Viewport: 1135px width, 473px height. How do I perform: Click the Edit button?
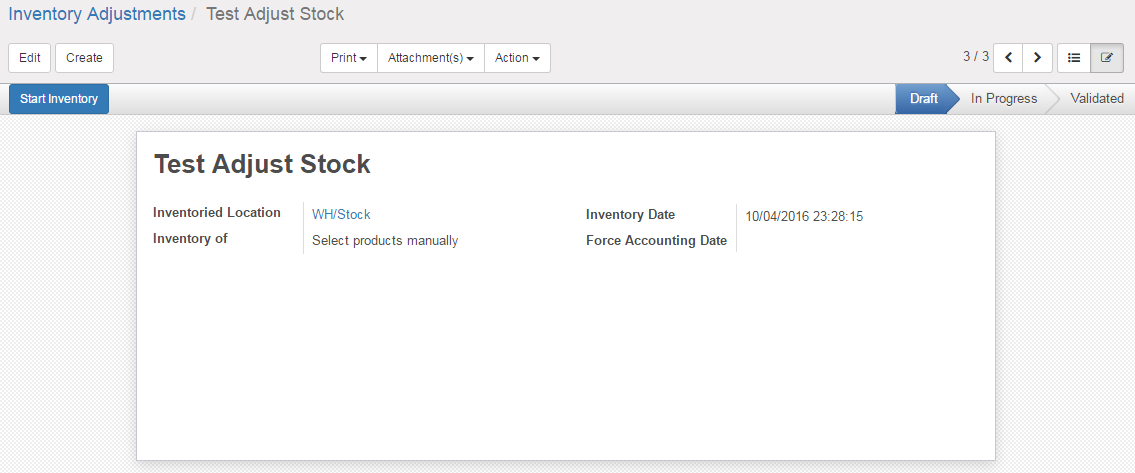[x=30, y=58]
